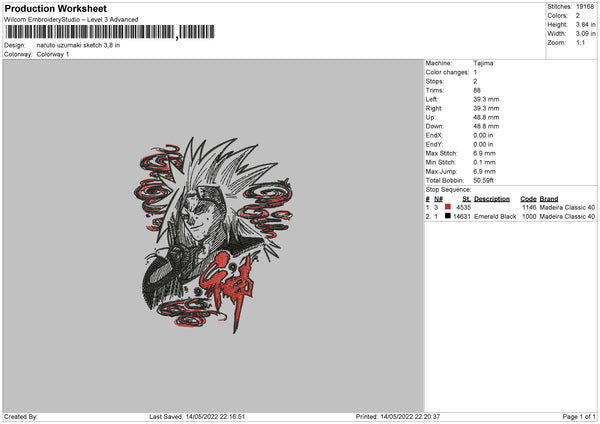
Task: Click the 'Description' column header
Action: [x=492, y=199]
